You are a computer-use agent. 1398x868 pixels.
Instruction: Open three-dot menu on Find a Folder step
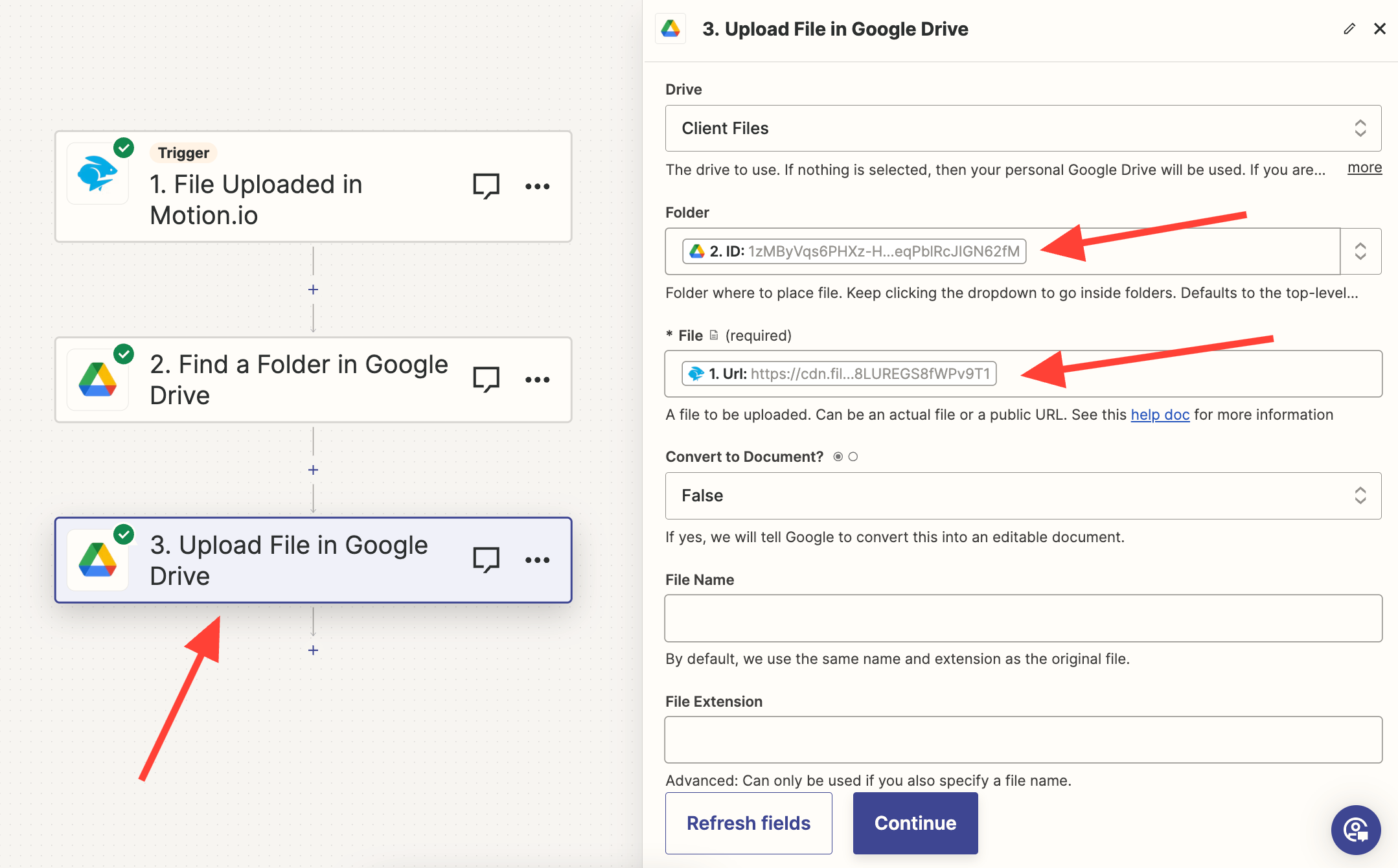(x=537, y=380)
